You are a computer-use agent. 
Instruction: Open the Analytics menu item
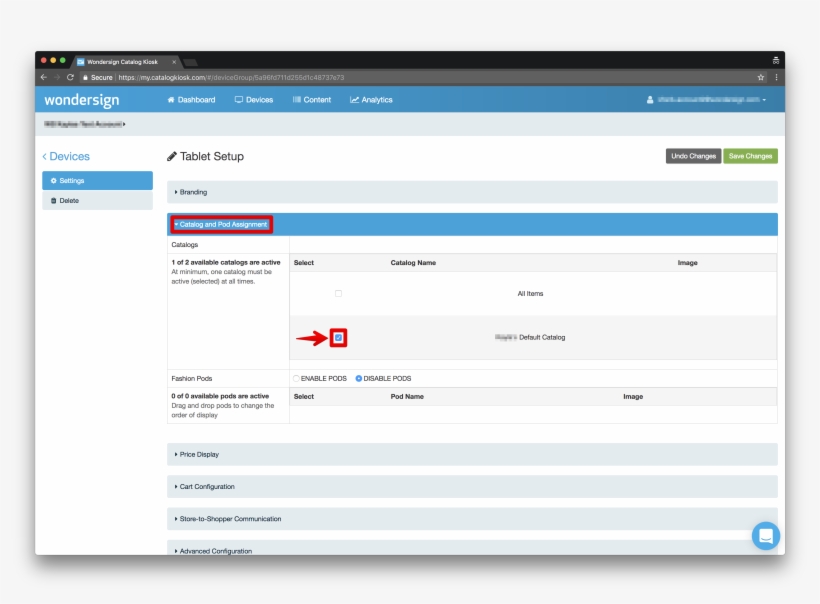point(371,100)
